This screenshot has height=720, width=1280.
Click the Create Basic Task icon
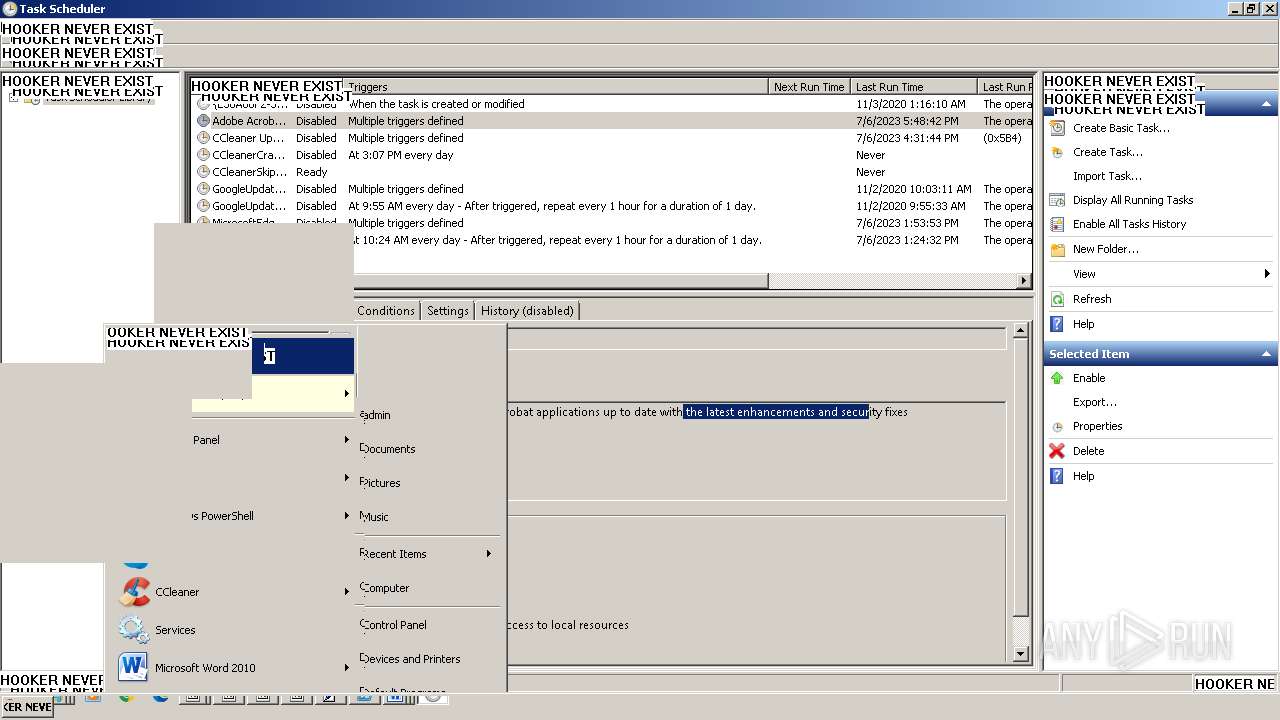point(1057,128)
